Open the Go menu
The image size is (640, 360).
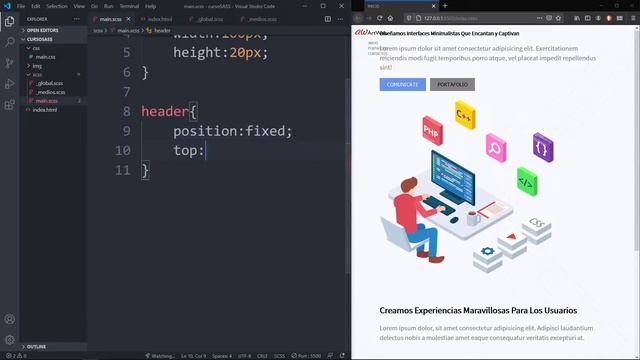(x=94, y=6)
